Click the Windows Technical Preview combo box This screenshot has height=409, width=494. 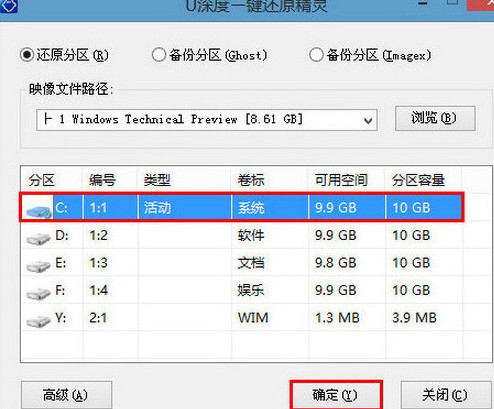[207, 120]
